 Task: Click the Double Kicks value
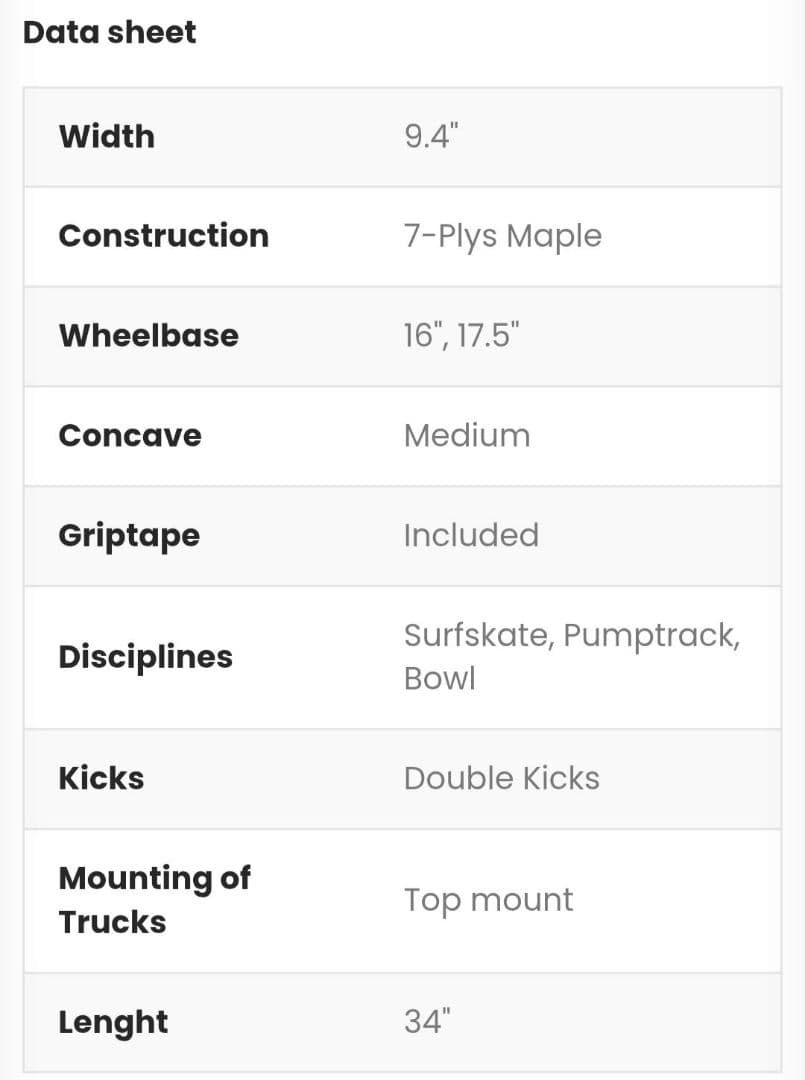(x=502, y=778)
